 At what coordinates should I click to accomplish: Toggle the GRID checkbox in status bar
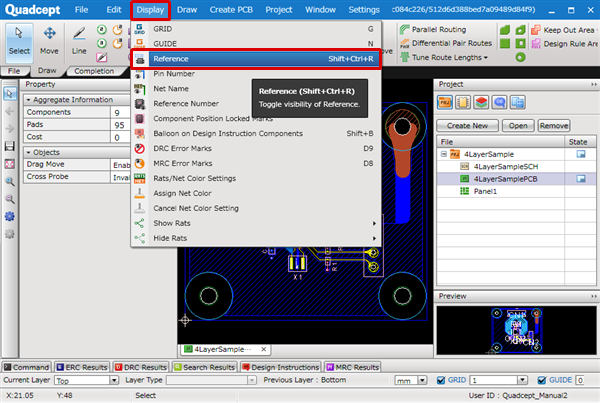tap(441, 380)
